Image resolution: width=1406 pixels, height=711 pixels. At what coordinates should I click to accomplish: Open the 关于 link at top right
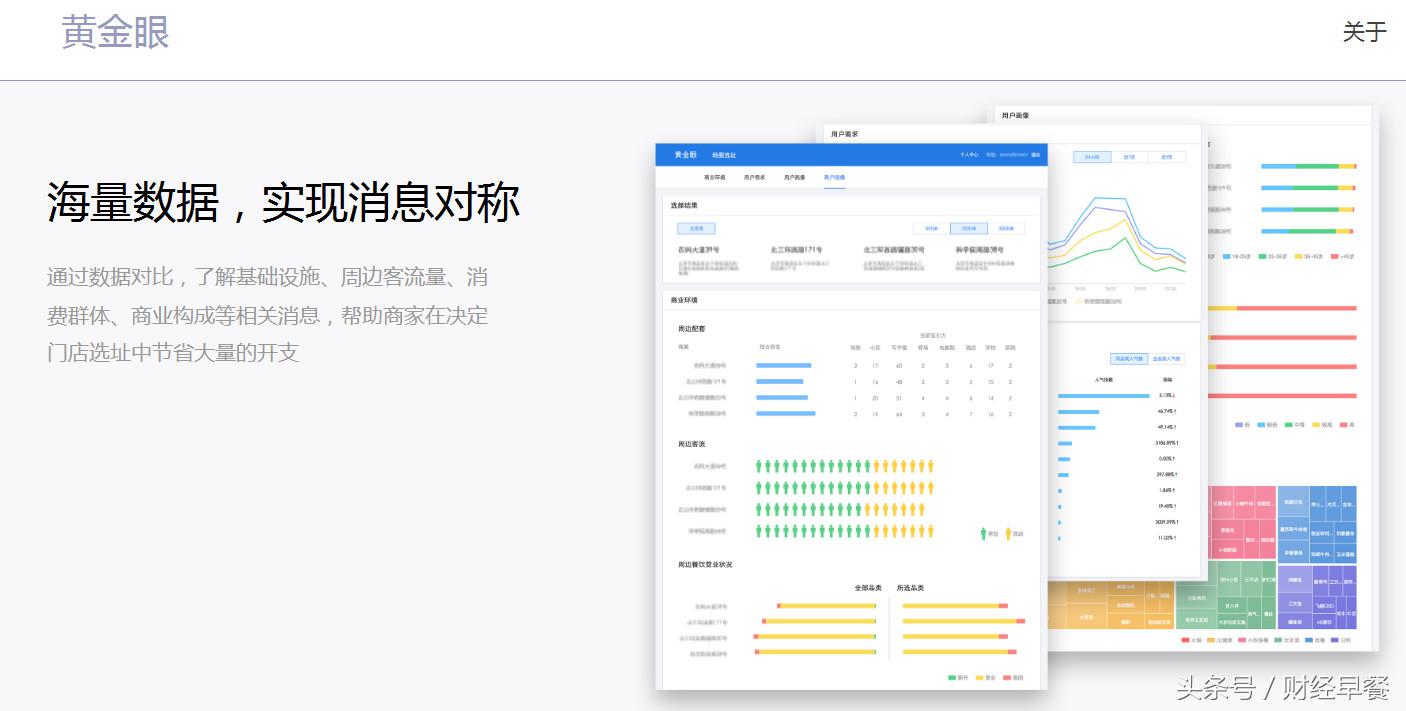(x=1363, y=33)
